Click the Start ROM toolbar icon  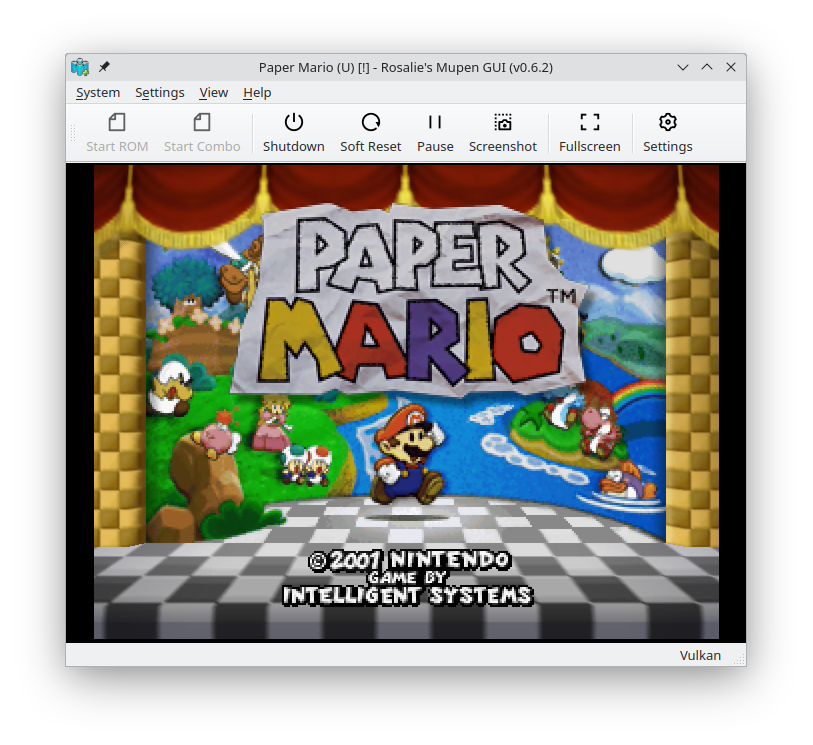pyautogui.click(x=117, y=133)
